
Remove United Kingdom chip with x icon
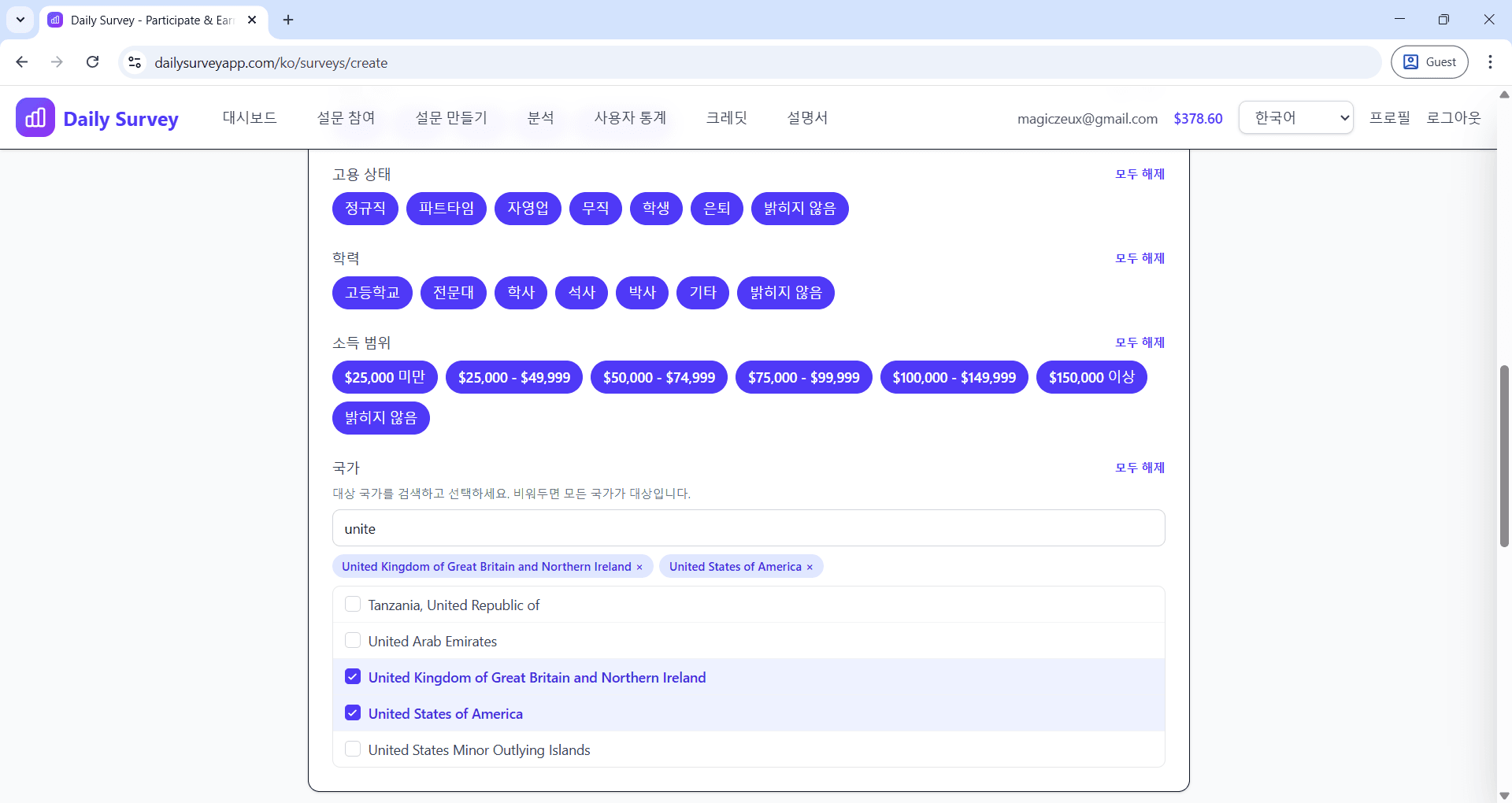tap(639, 567)
